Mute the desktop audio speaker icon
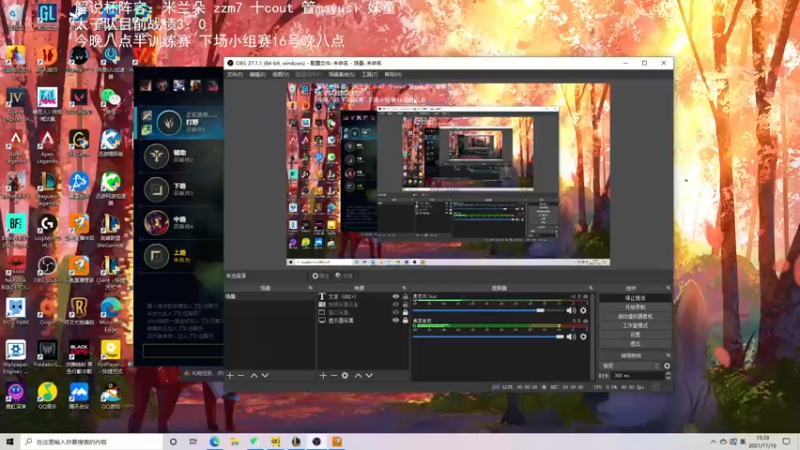The height and width of the screenshot is (450, 800). click(571, 337)
